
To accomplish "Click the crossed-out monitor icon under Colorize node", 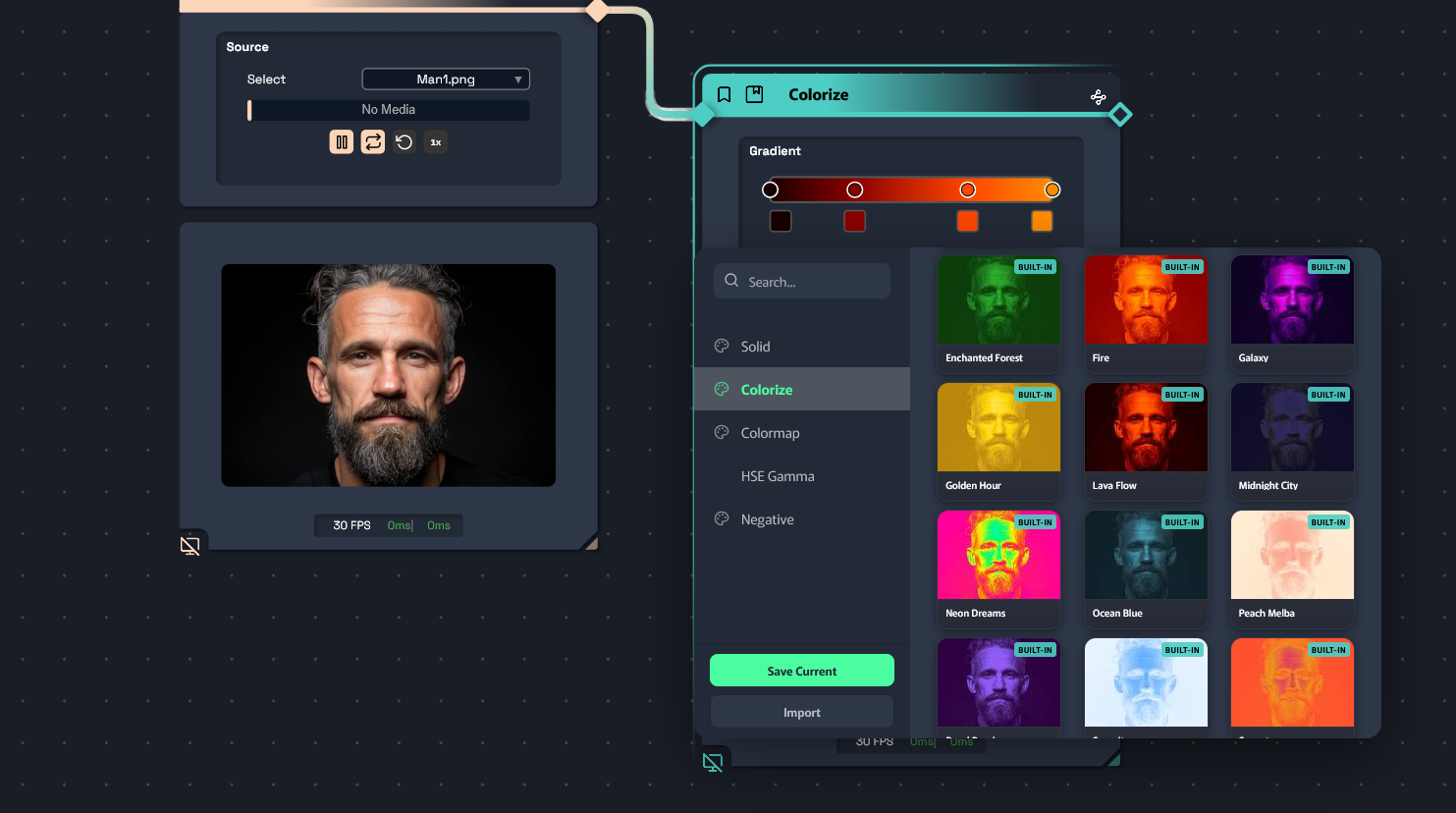I will [713, 762].
